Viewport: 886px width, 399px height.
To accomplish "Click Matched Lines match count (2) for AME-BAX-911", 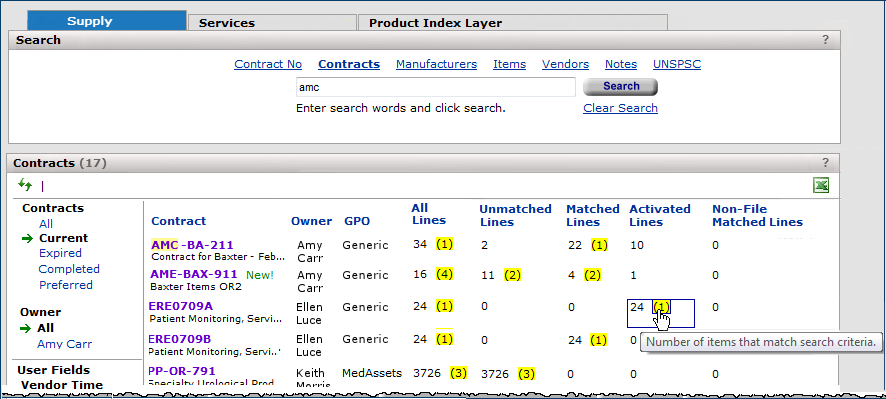I will (x=593, y=275).
